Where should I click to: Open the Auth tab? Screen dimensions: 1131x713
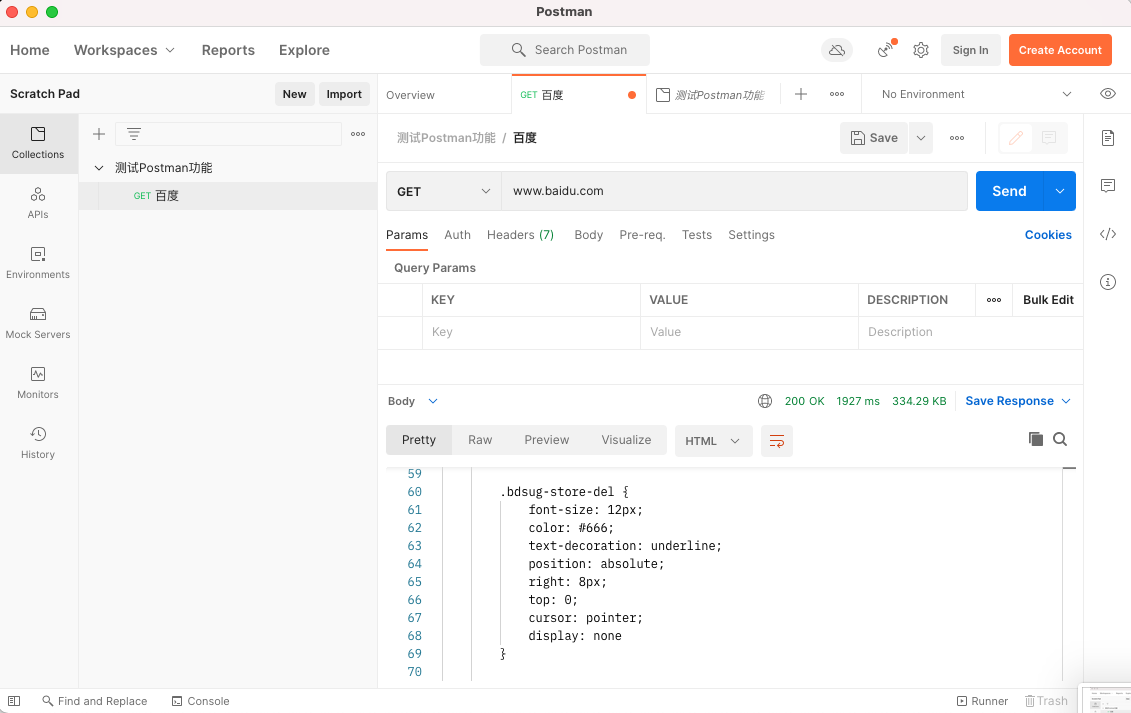tap(457, 235)
